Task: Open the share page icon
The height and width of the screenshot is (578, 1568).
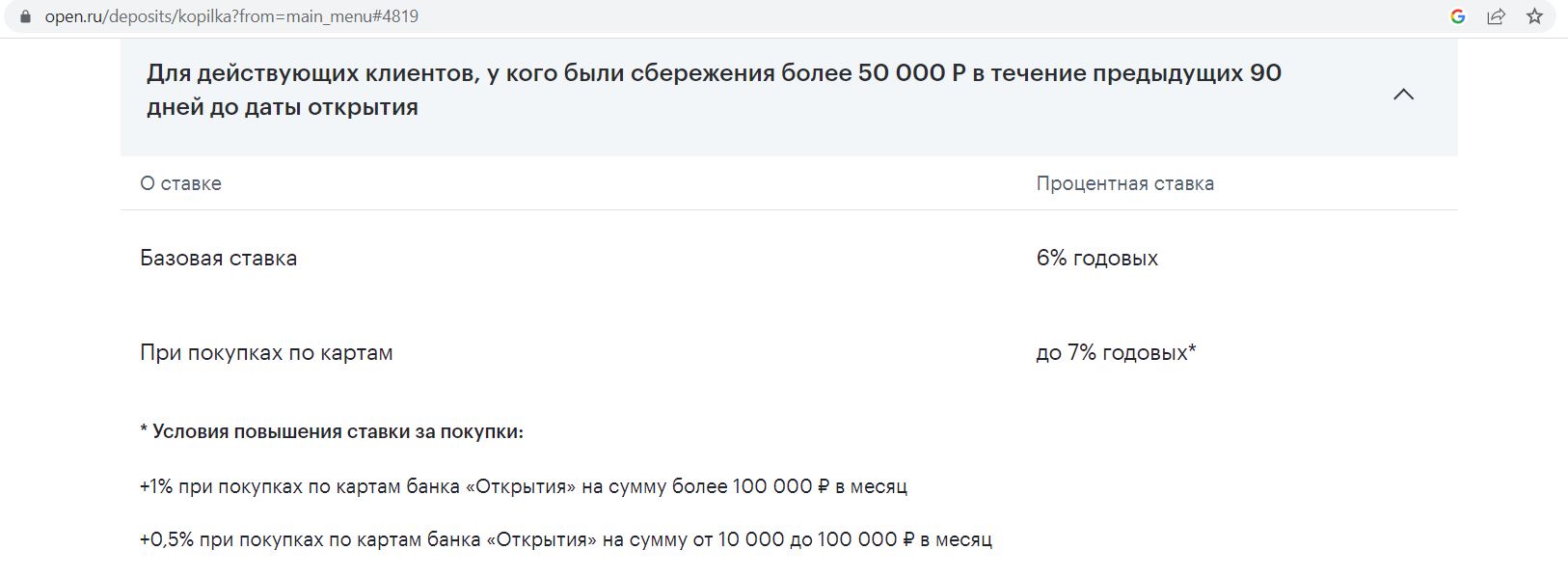Action: coord(1497,16)
